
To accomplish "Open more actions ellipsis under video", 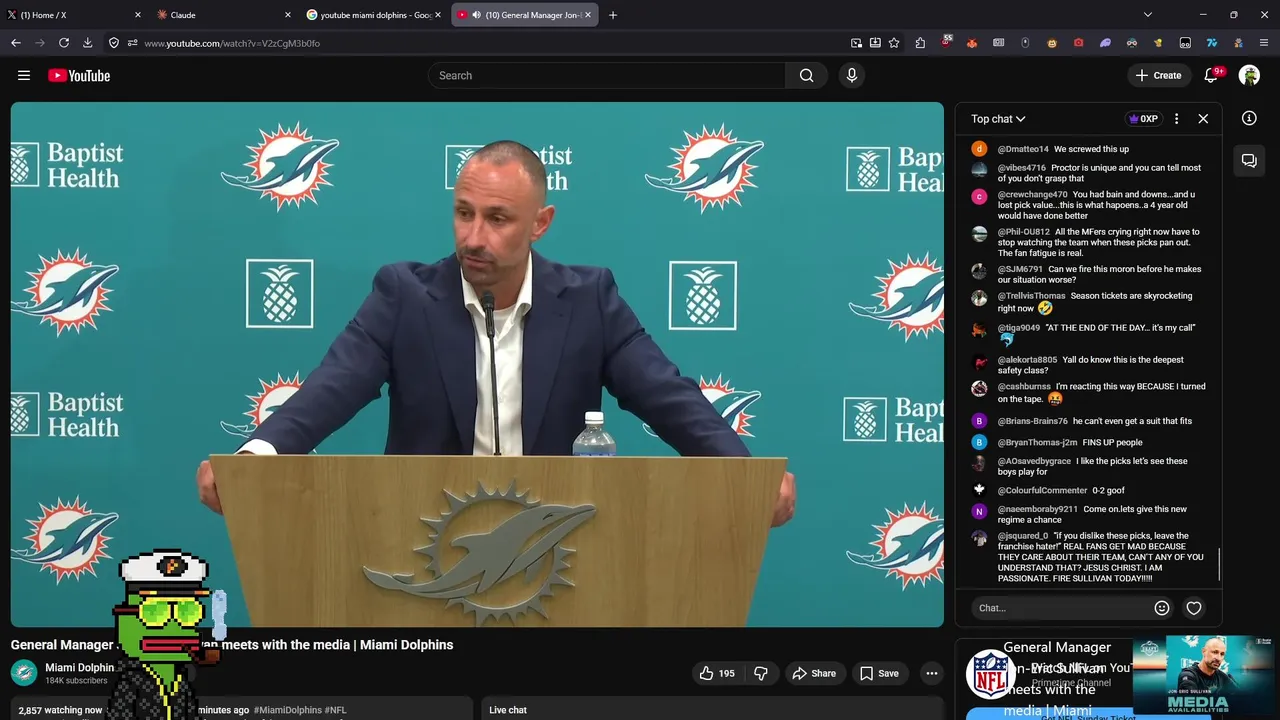I will pyautogui.click(x=932, y=673).
